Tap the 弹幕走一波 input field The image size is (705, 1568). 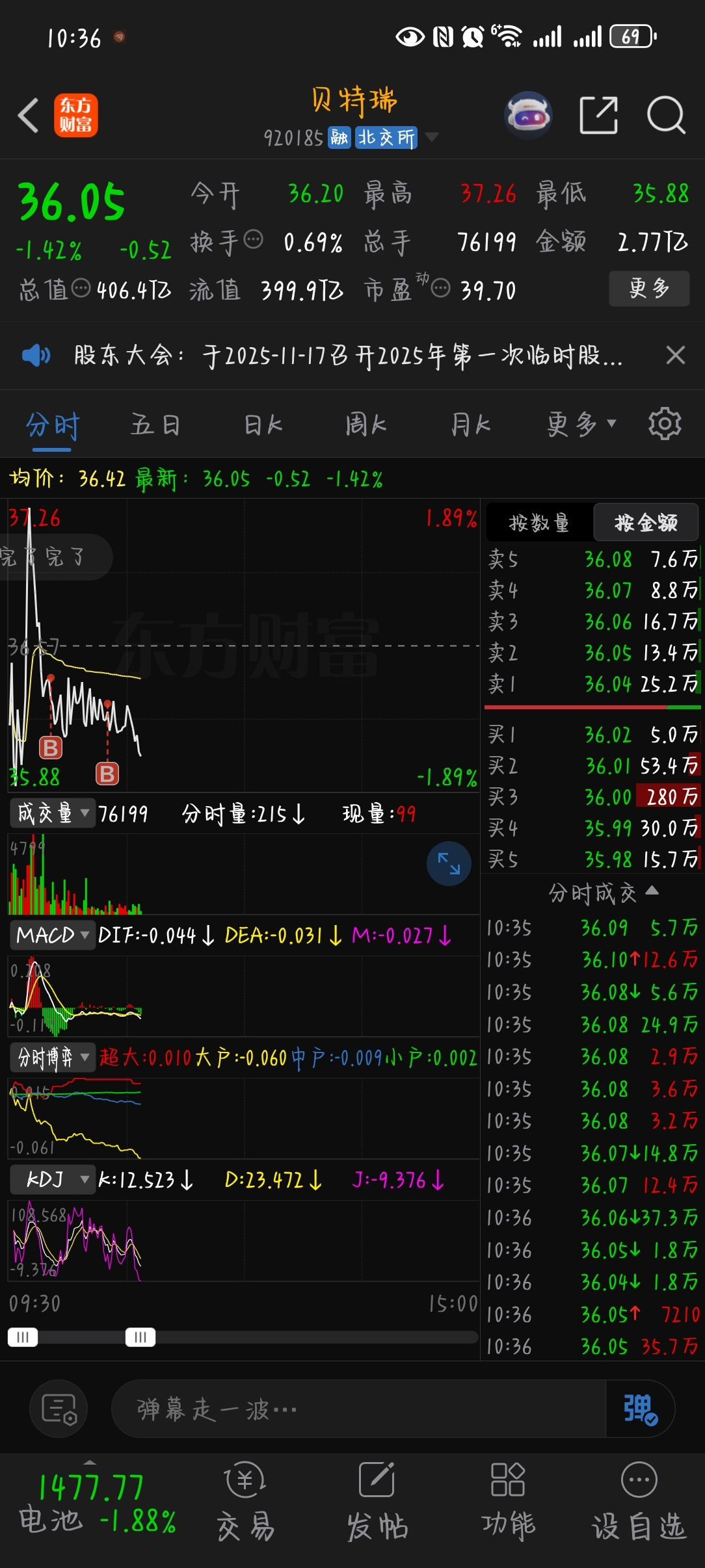358,1409
